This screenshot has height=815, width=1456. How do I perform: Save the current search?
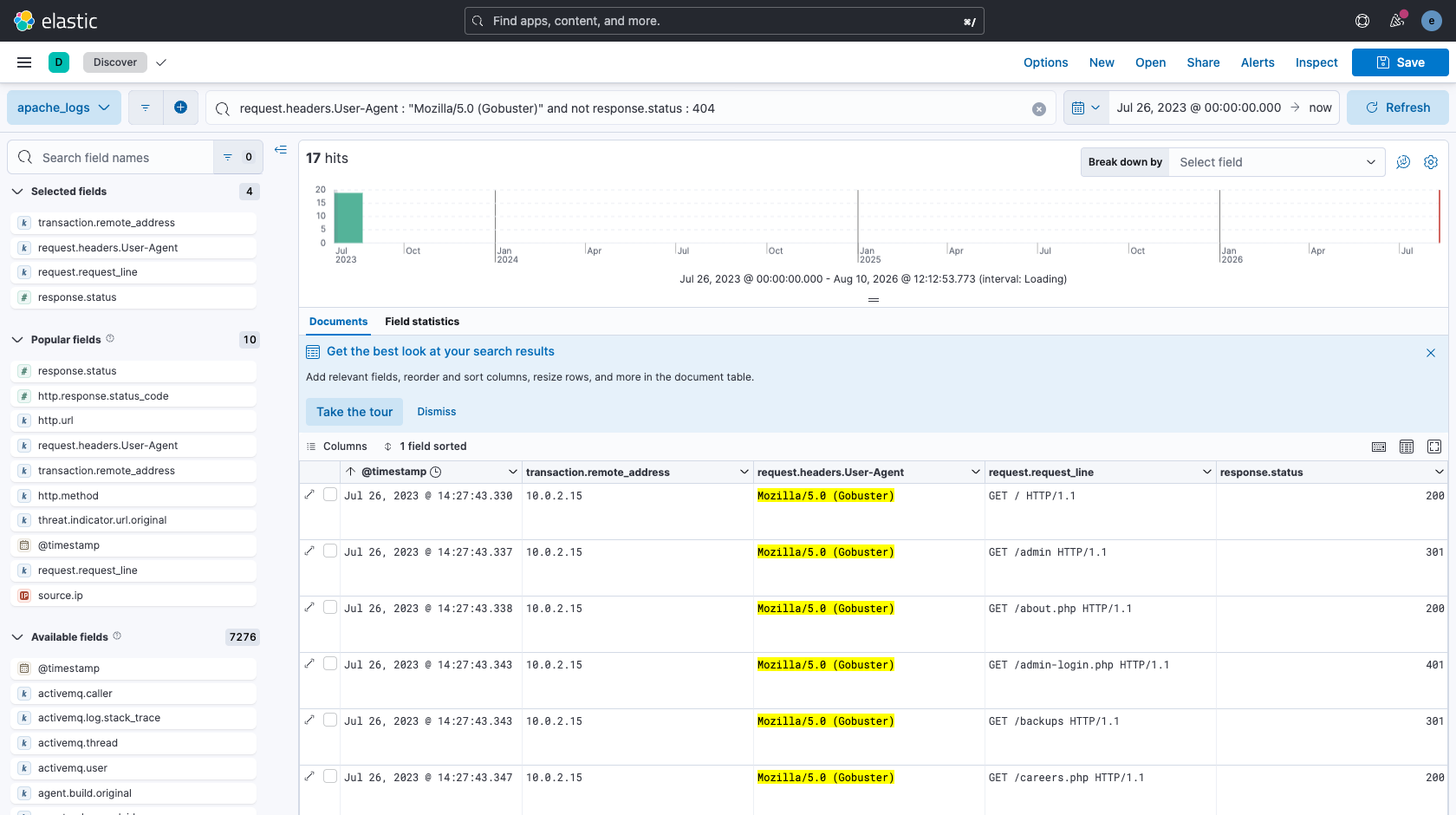(x=1401, y=62)
